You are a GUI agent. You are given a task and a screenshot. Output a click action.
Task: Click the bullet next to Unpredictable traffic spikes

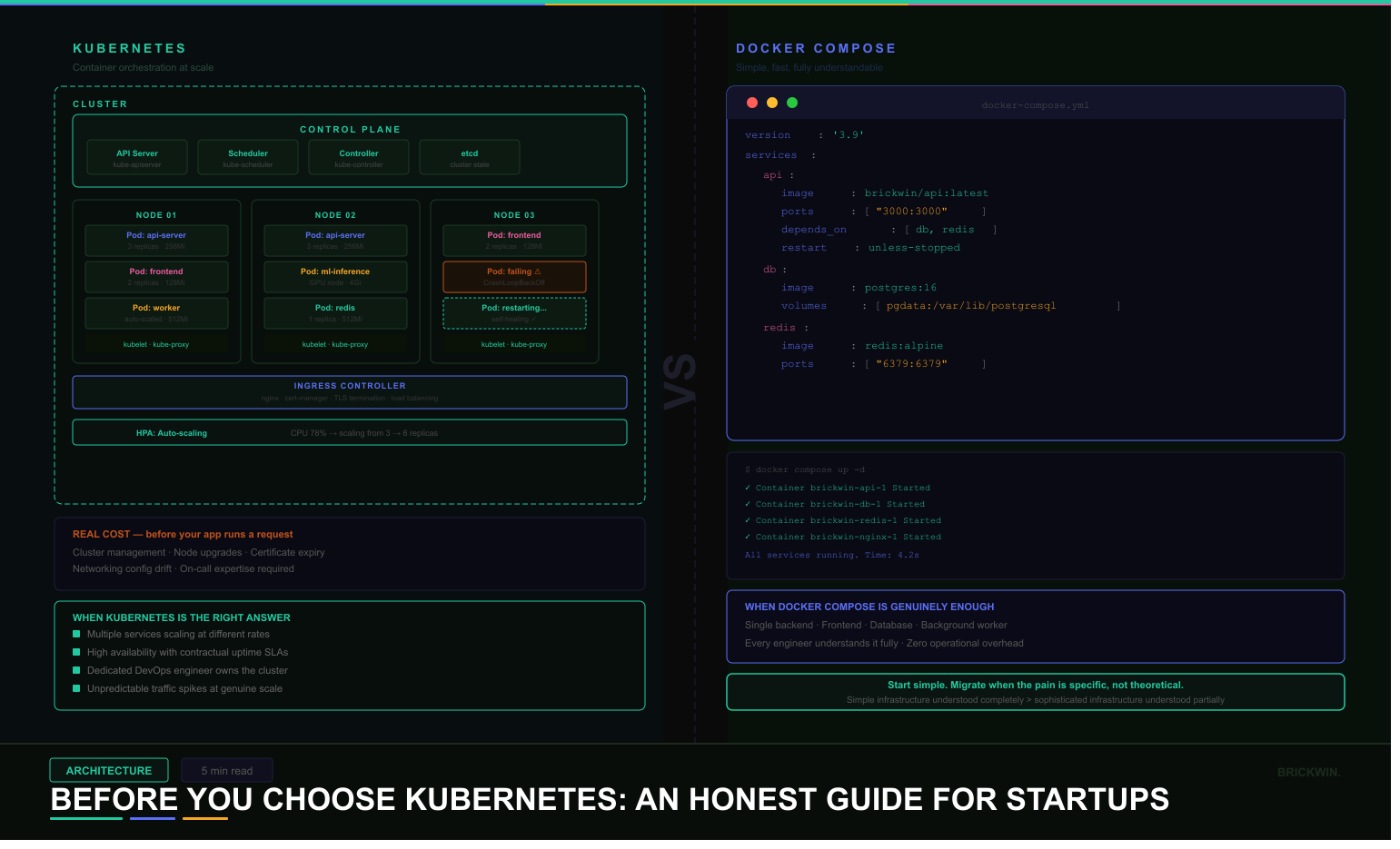point(76,689)
